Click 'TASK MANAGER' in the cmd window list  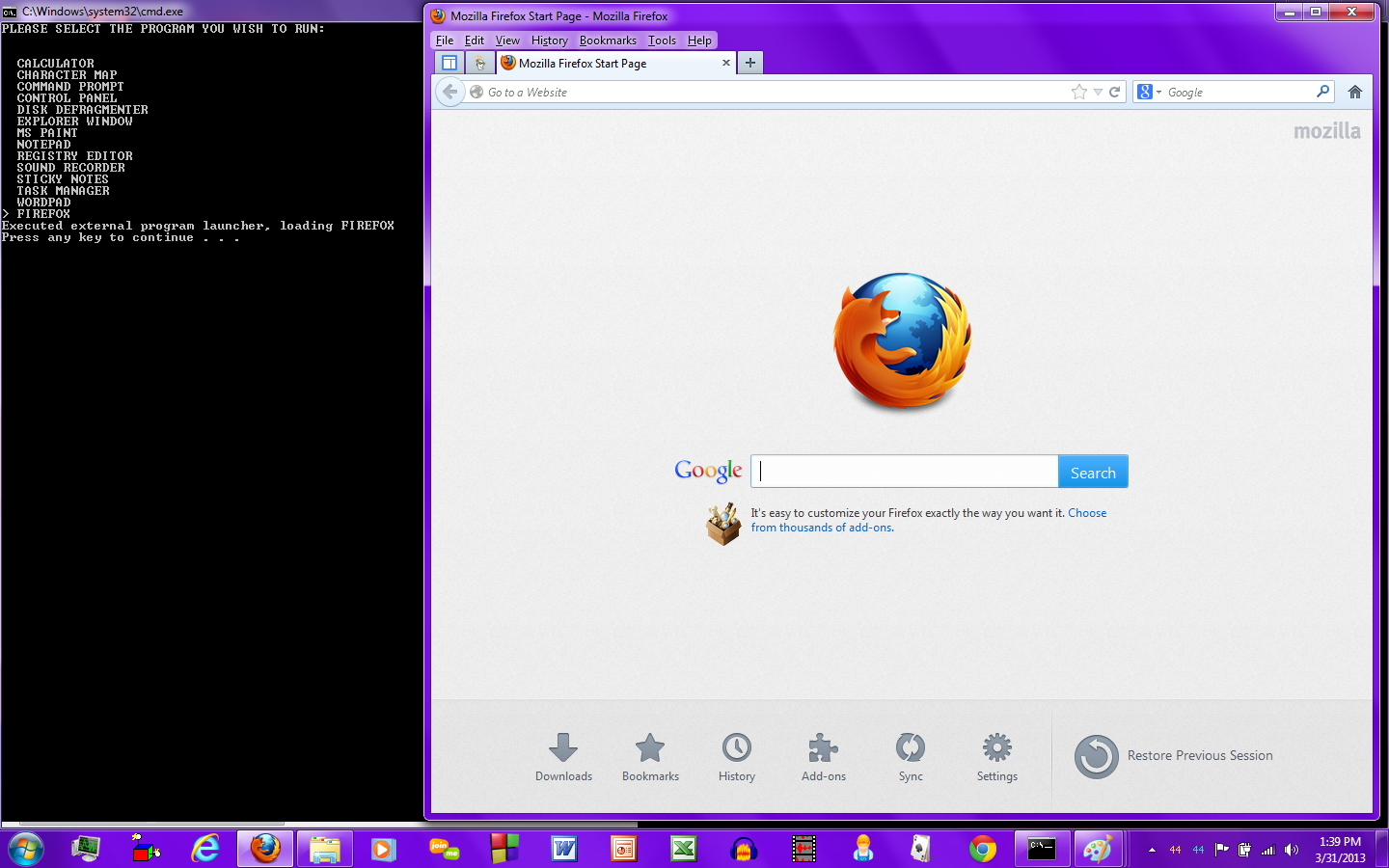point(64,191)
